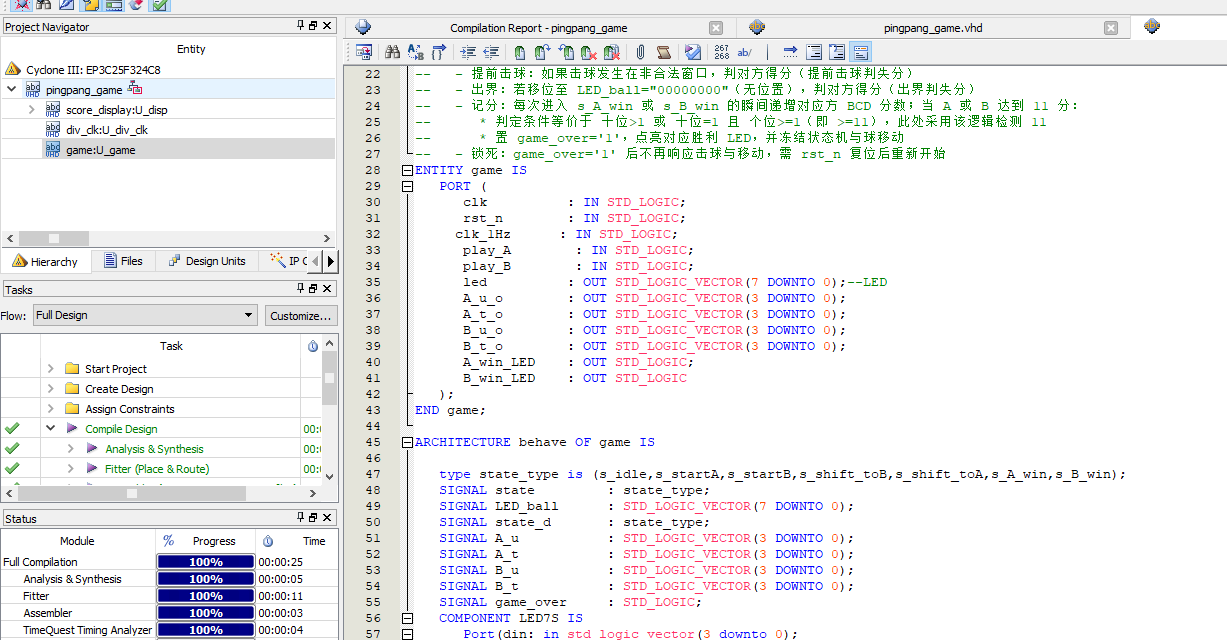1227x640 pixels.
Task: Click the hierarchy icon beside pingpang_game
Action: click(134, 88)
